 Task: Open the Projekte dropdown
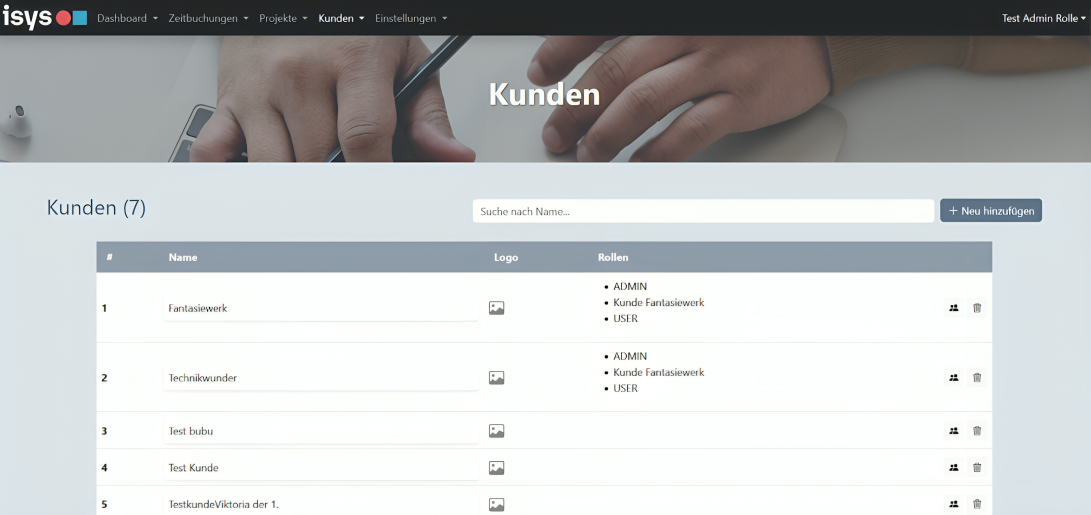283,18
